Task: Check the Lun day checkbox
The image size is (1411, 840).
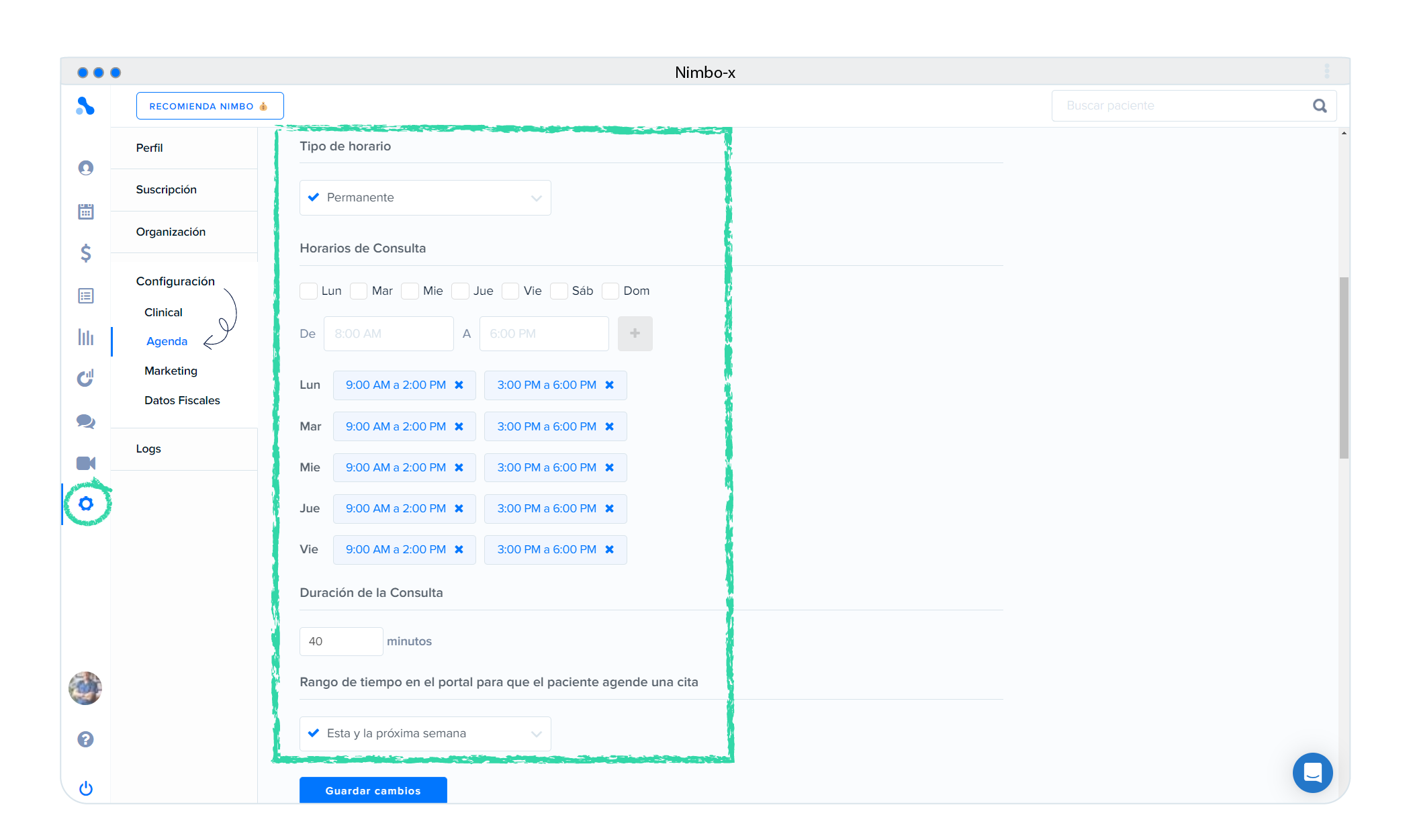Action: [308, 291]
